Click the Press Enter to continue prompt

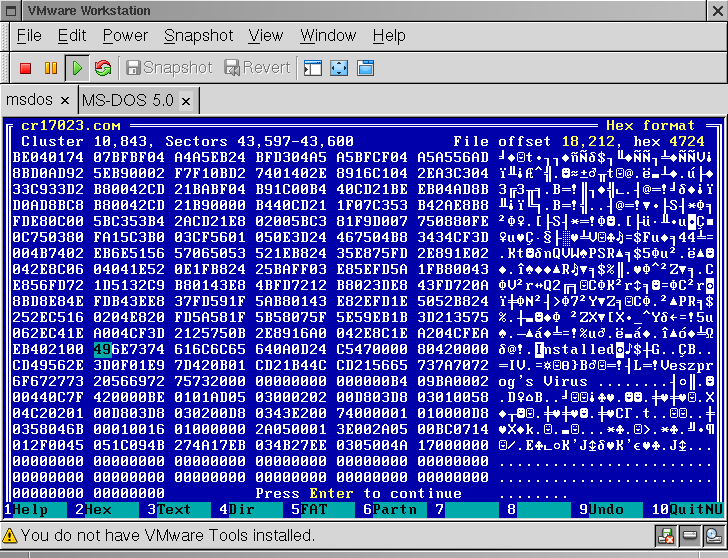point(358,493)
